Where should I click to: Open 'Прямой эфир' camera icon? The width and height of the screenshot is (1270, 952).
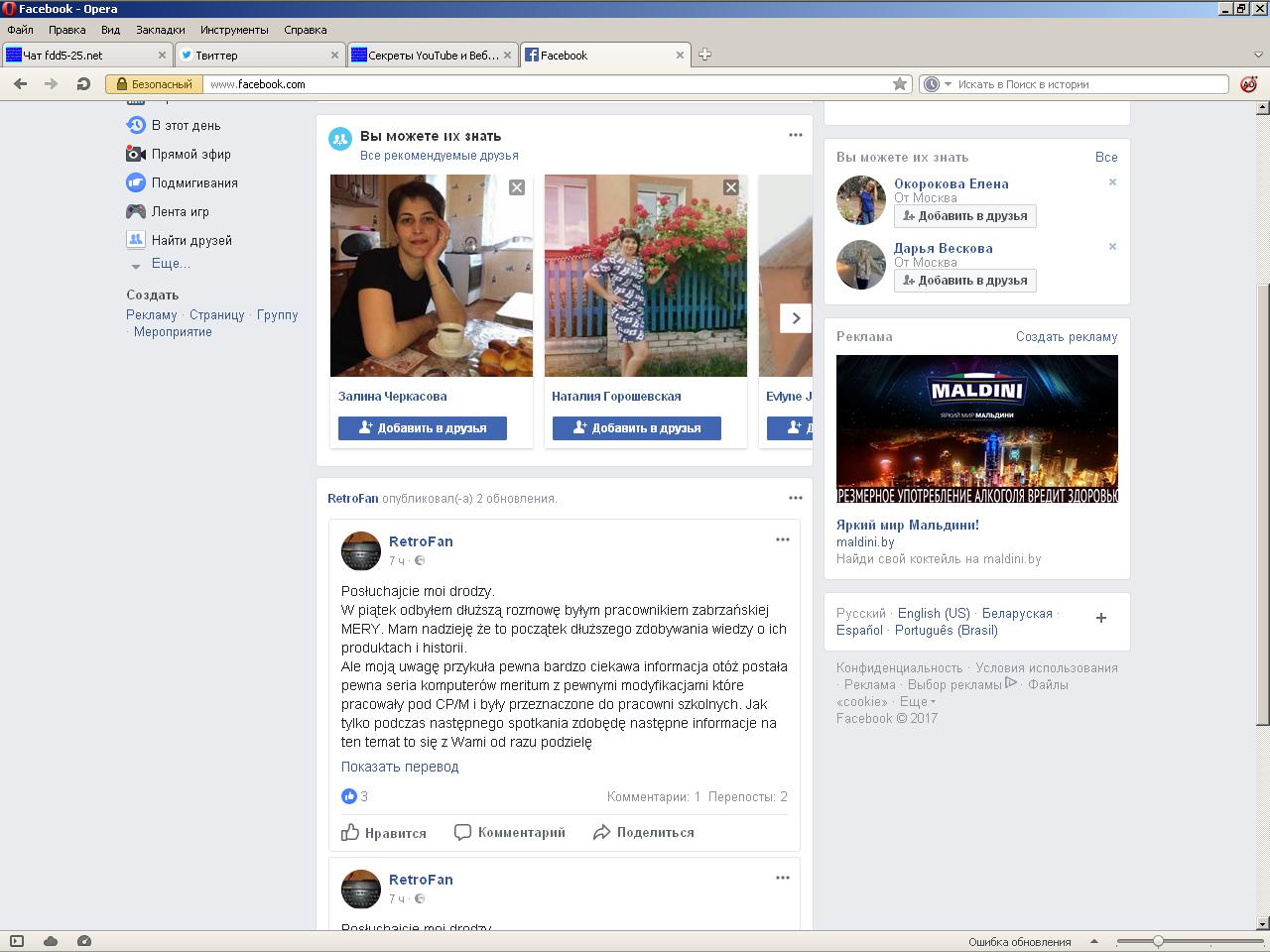pyautogui.click(x=136, y=154)
